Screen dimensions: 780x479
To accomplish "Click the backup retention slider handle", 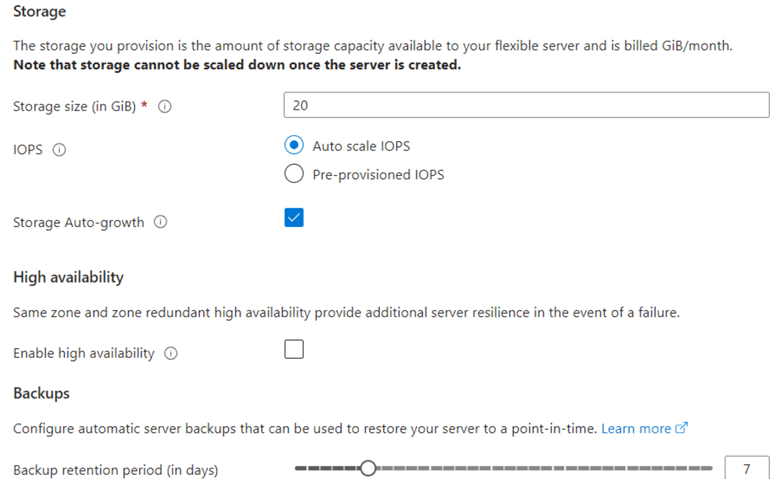I will click(368, 468).
